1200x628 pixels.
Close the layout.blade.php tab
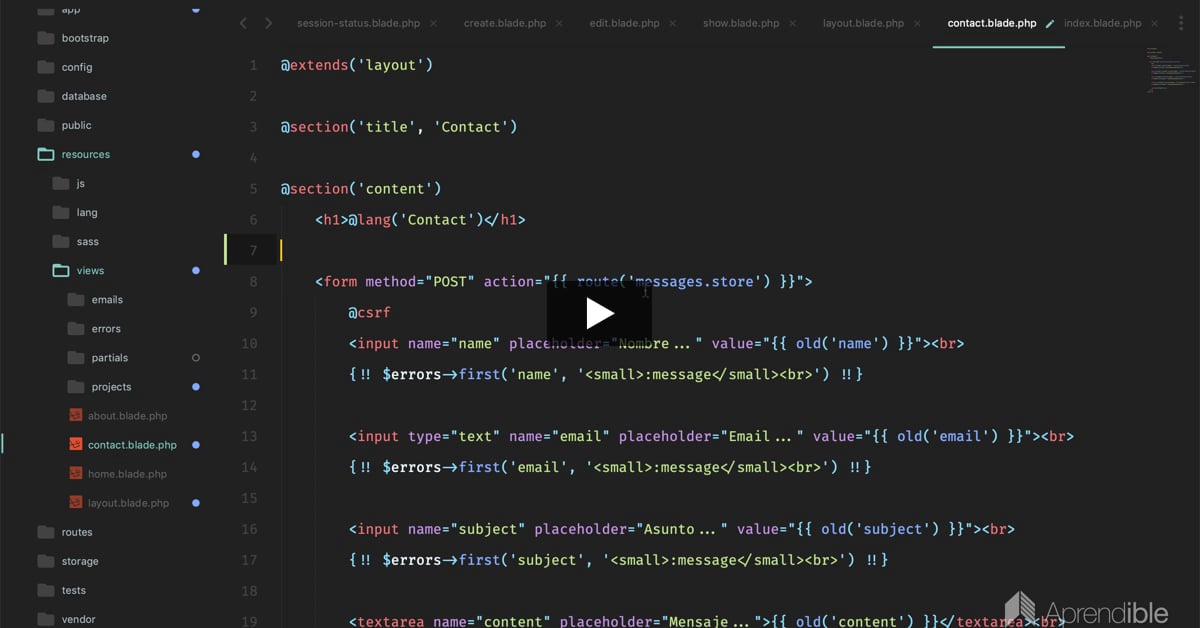pyautogui.click(x=916, y=23)
